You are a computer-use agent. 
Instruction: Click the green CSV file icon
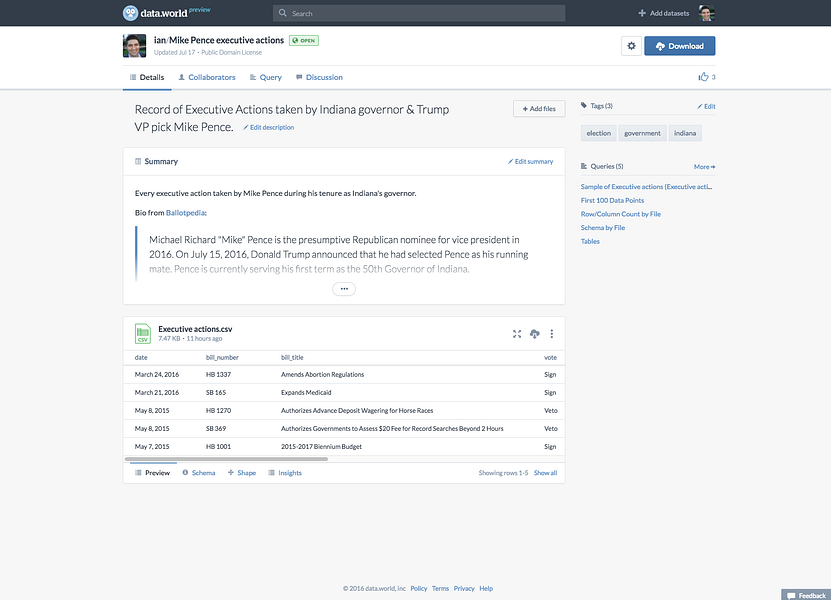pyautogui.click(x=143, y=334)
